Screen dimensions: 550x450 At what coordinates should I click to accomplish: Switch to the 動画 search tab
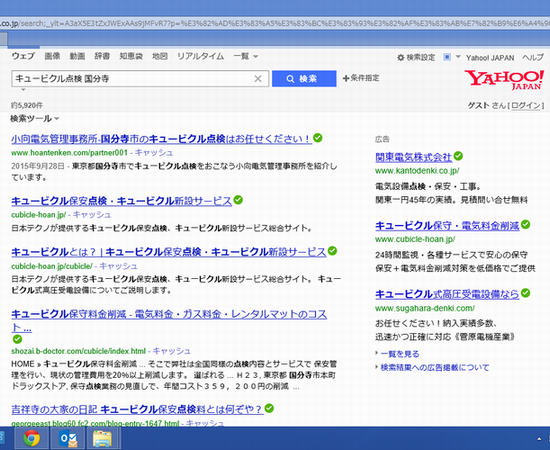77,56
